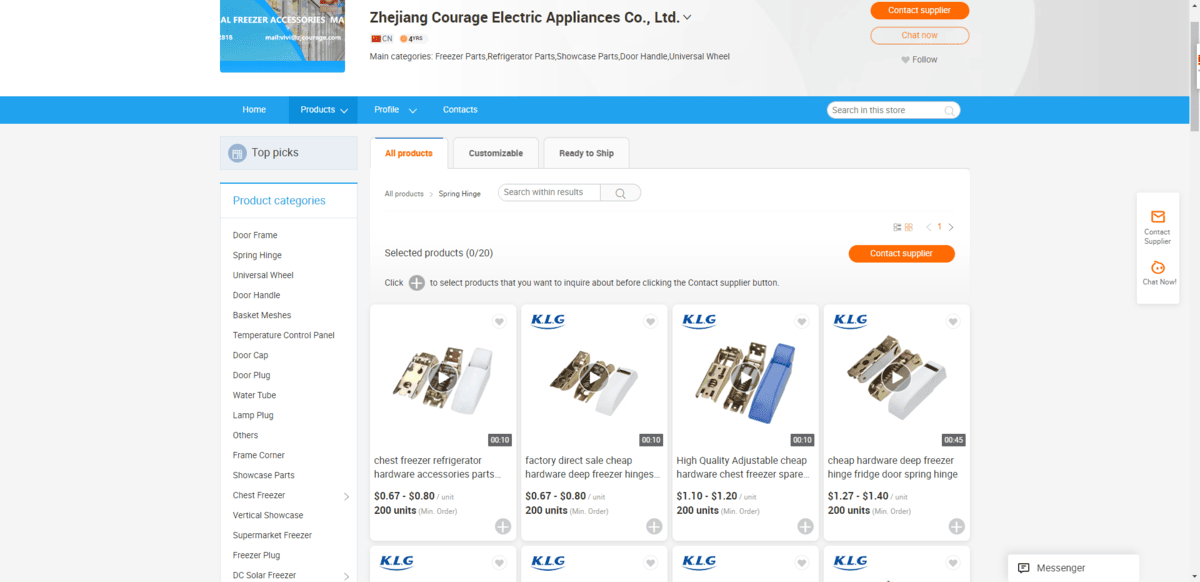Favorite the factory direct sale hinges product
Screen dimensions: 1200x582
click(x=650, y=322)
